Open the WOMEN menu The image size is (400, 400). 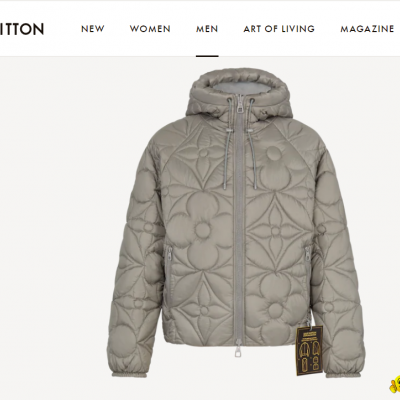pyautogui.click(x=150, y=29)
